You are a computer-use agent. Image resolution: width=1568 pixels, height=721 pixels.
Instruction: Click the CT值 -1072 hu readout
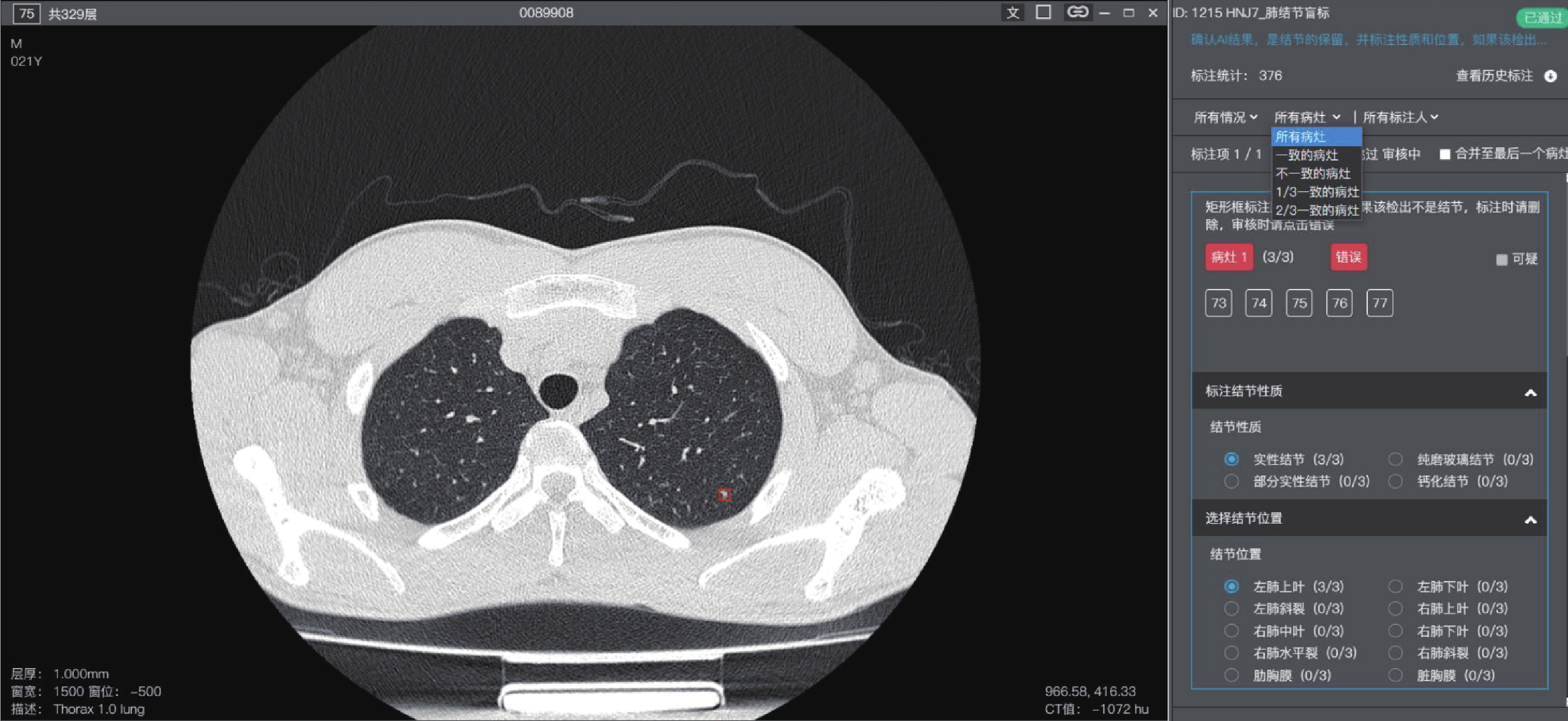[x=1097, y=710]
